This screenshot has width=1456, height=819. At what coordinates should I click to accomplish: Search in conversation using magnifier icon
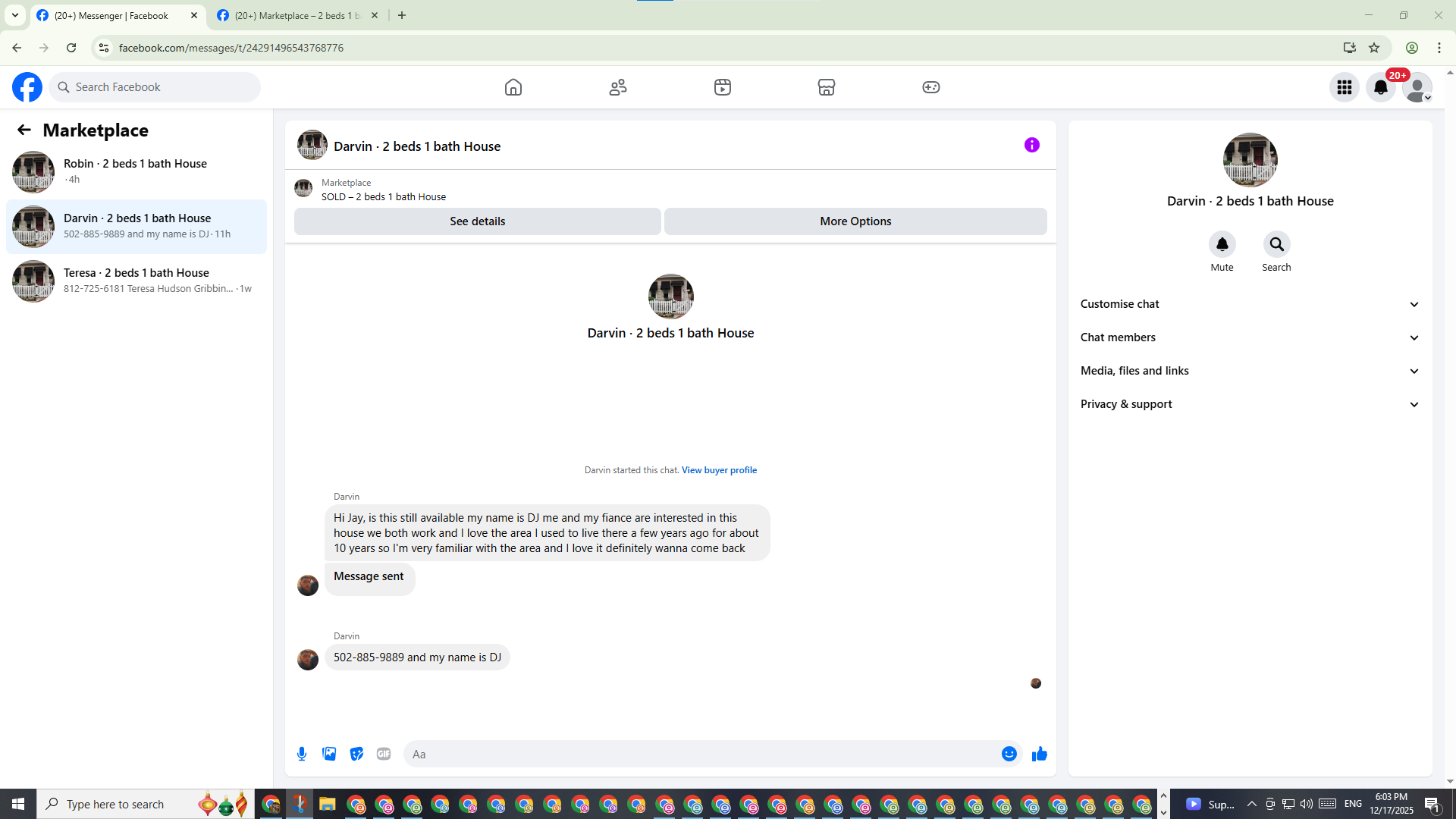point(1276,244)
